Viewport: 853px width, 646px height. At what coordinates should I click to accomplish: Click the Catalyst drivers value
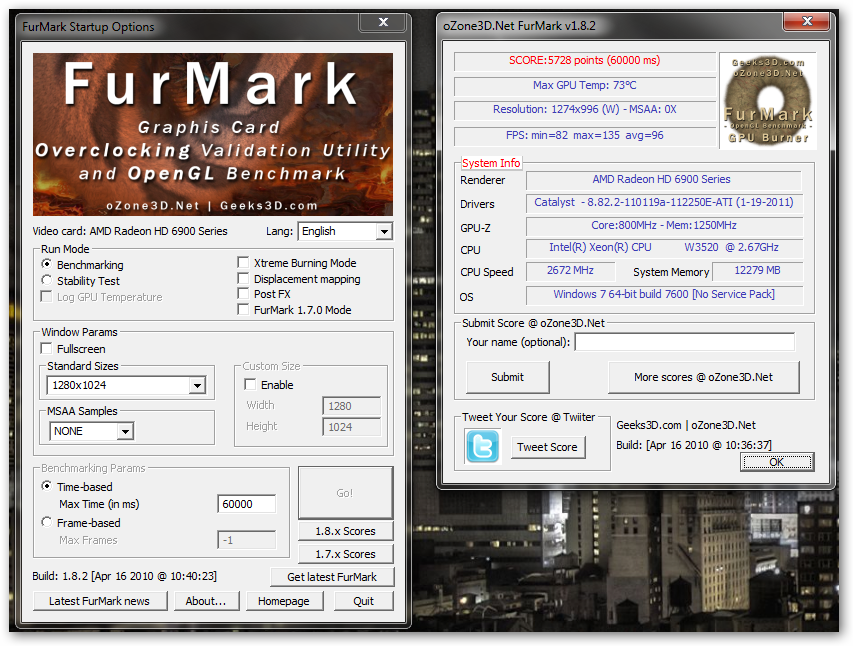click(x=664, y=202)
